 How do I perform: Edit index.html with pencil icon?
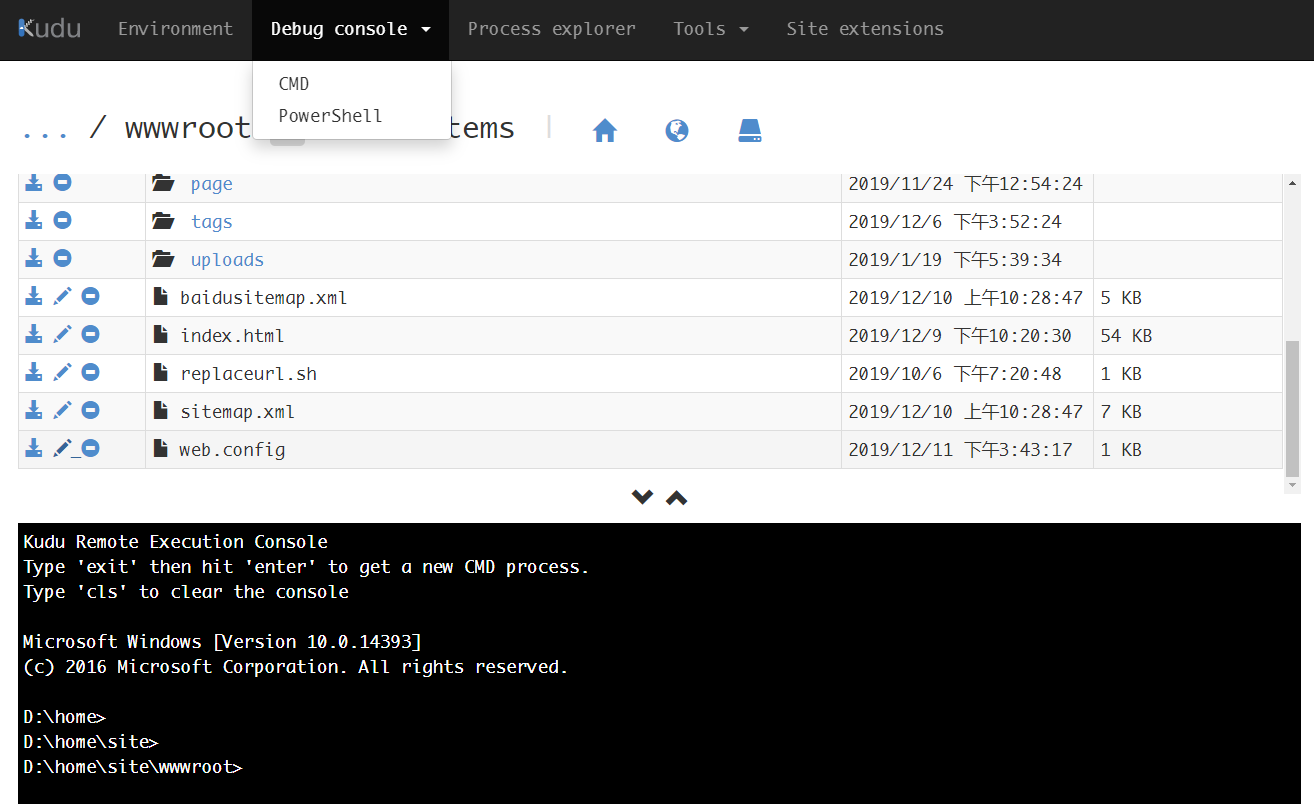point(62,334)
